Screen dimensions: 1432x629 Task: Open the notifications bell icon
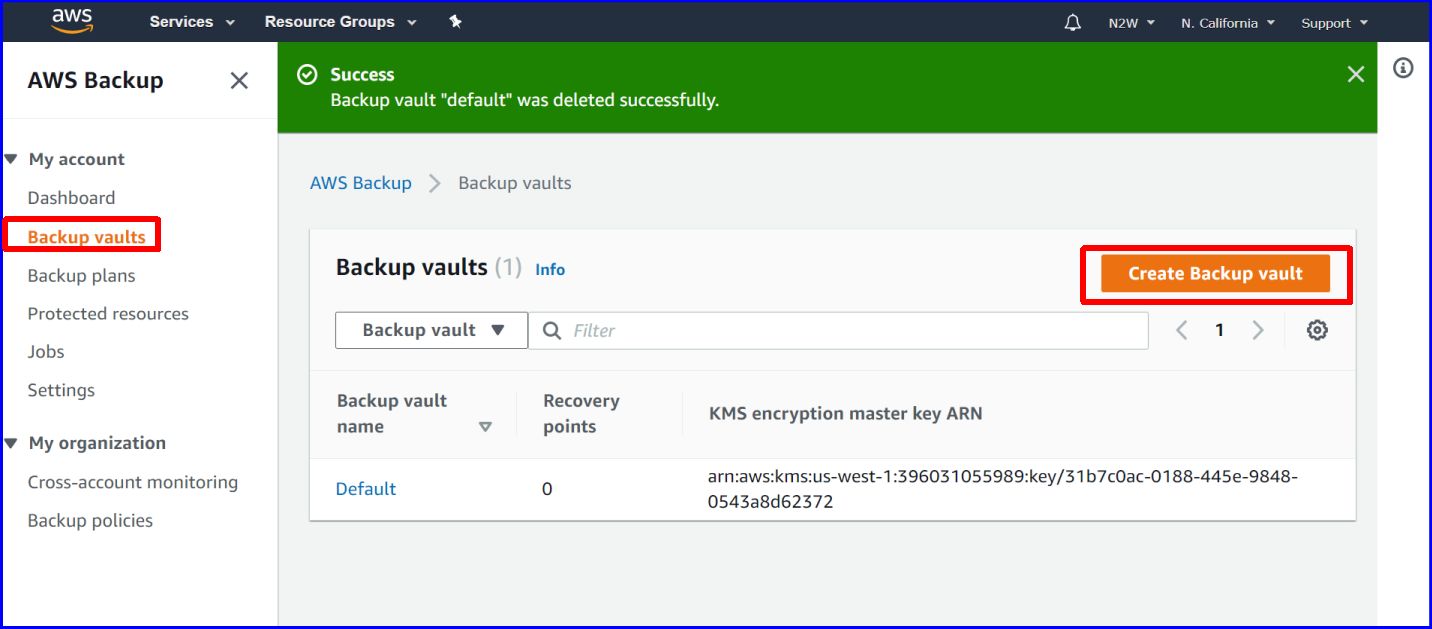tap(1073, 22)
